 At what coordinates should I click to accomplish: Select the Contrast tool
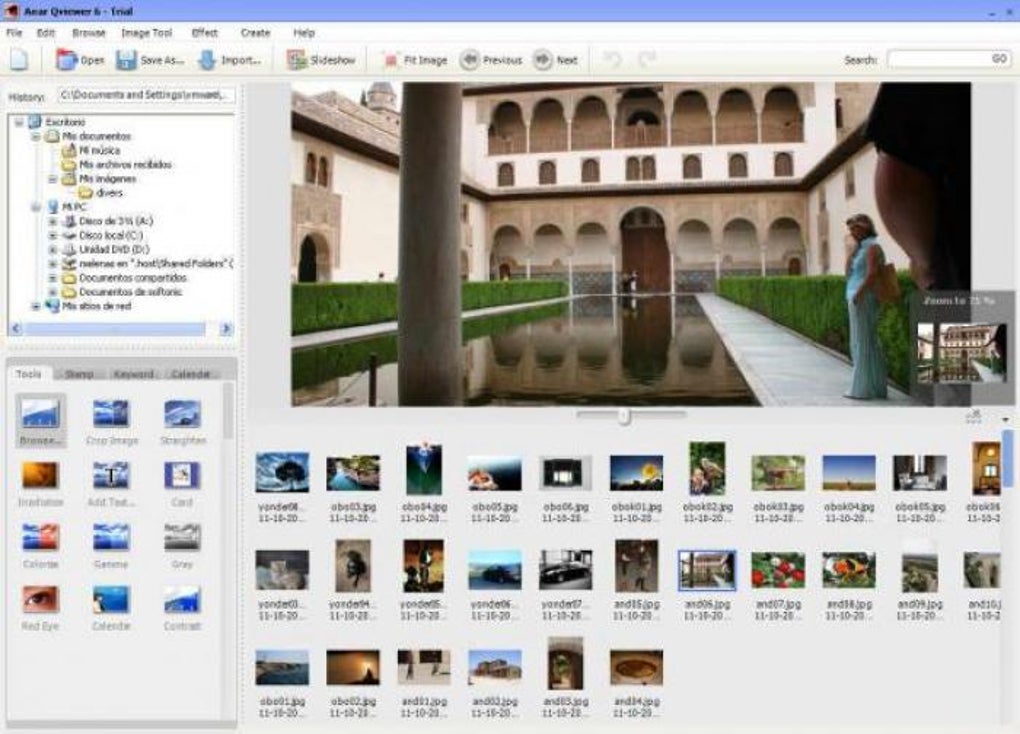[182, 606]
